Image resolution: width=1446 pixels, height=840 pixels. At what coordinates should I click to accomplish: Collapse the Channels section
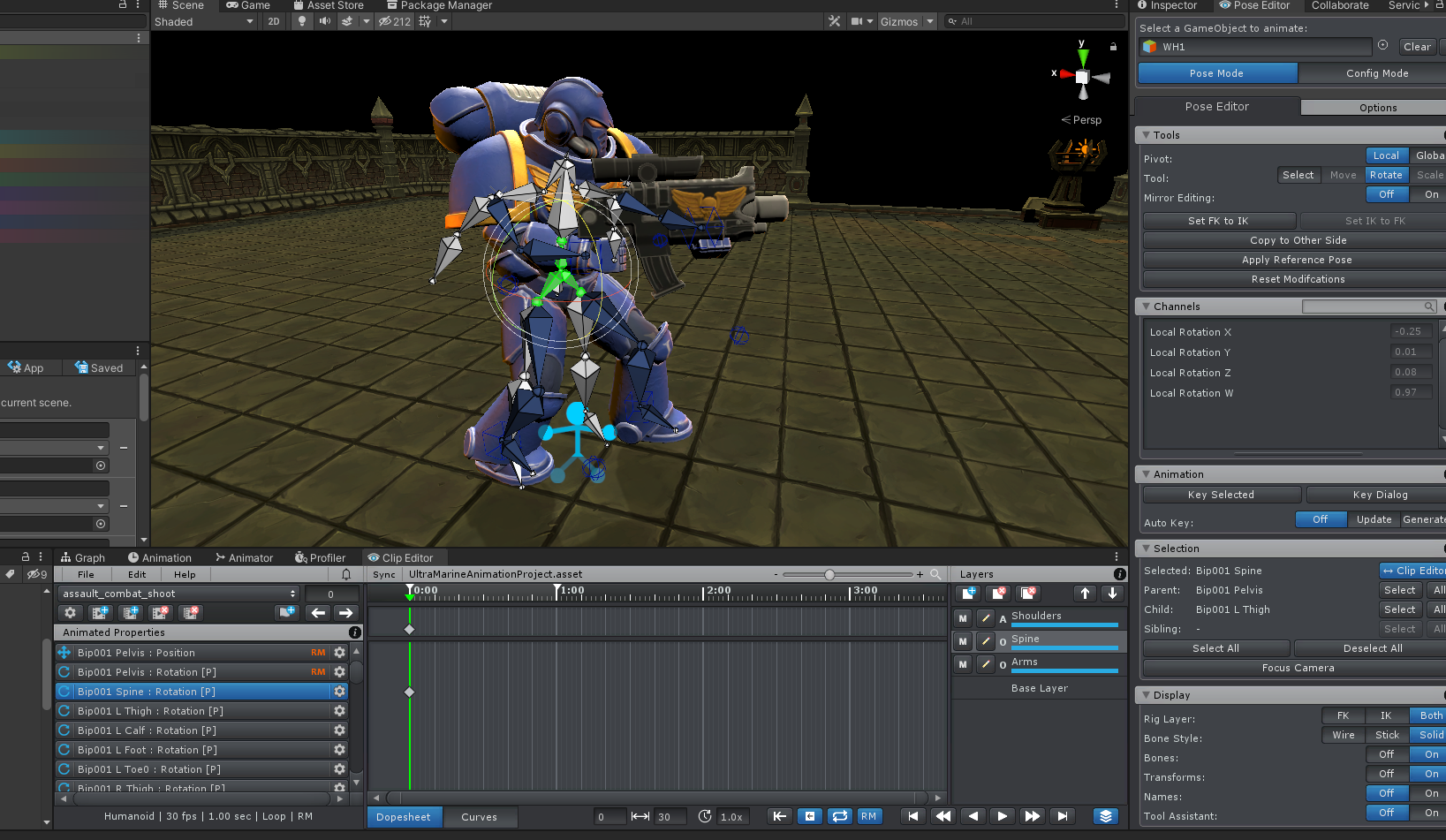pos(1147,306)
